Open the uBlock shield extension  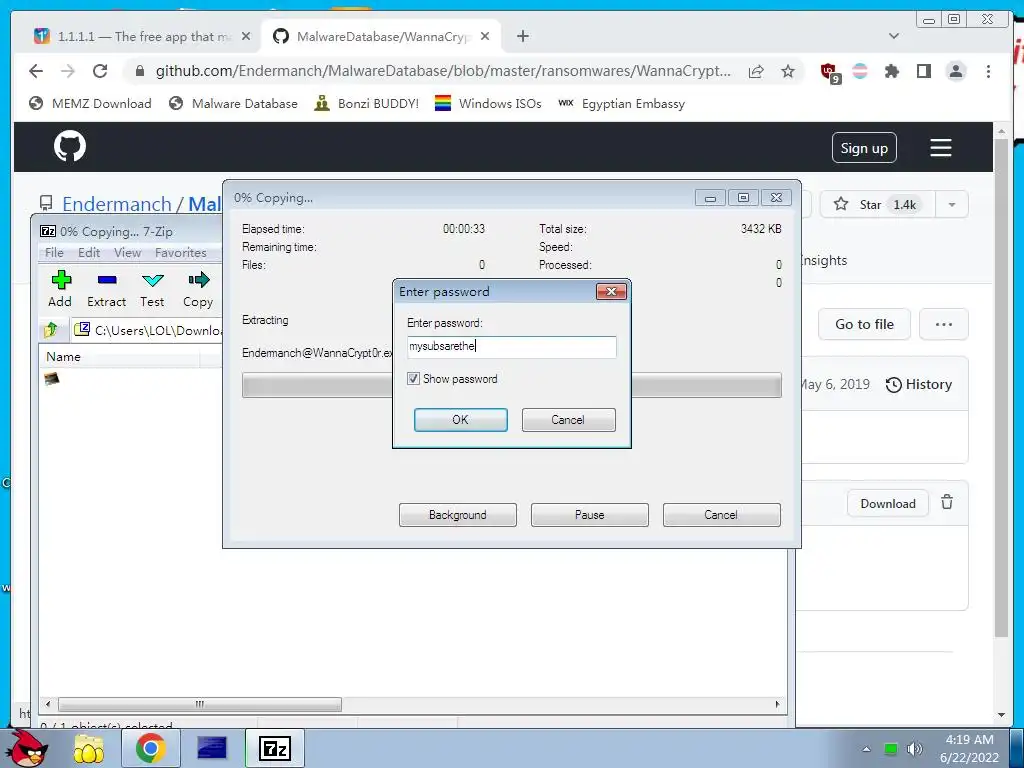click(829, 72)
